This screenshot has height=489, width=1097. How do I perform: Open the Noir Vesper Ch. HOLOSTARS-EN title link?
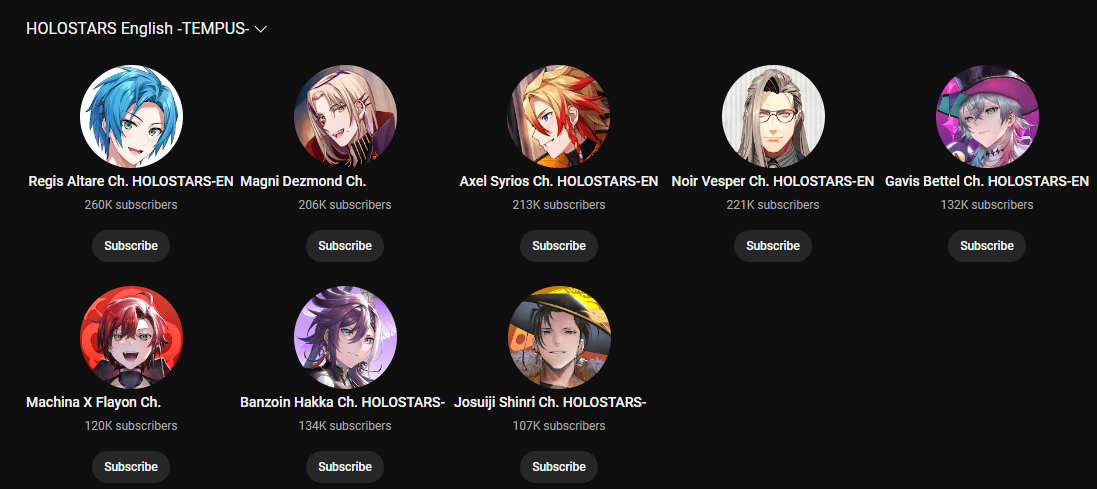coord(773,182)
